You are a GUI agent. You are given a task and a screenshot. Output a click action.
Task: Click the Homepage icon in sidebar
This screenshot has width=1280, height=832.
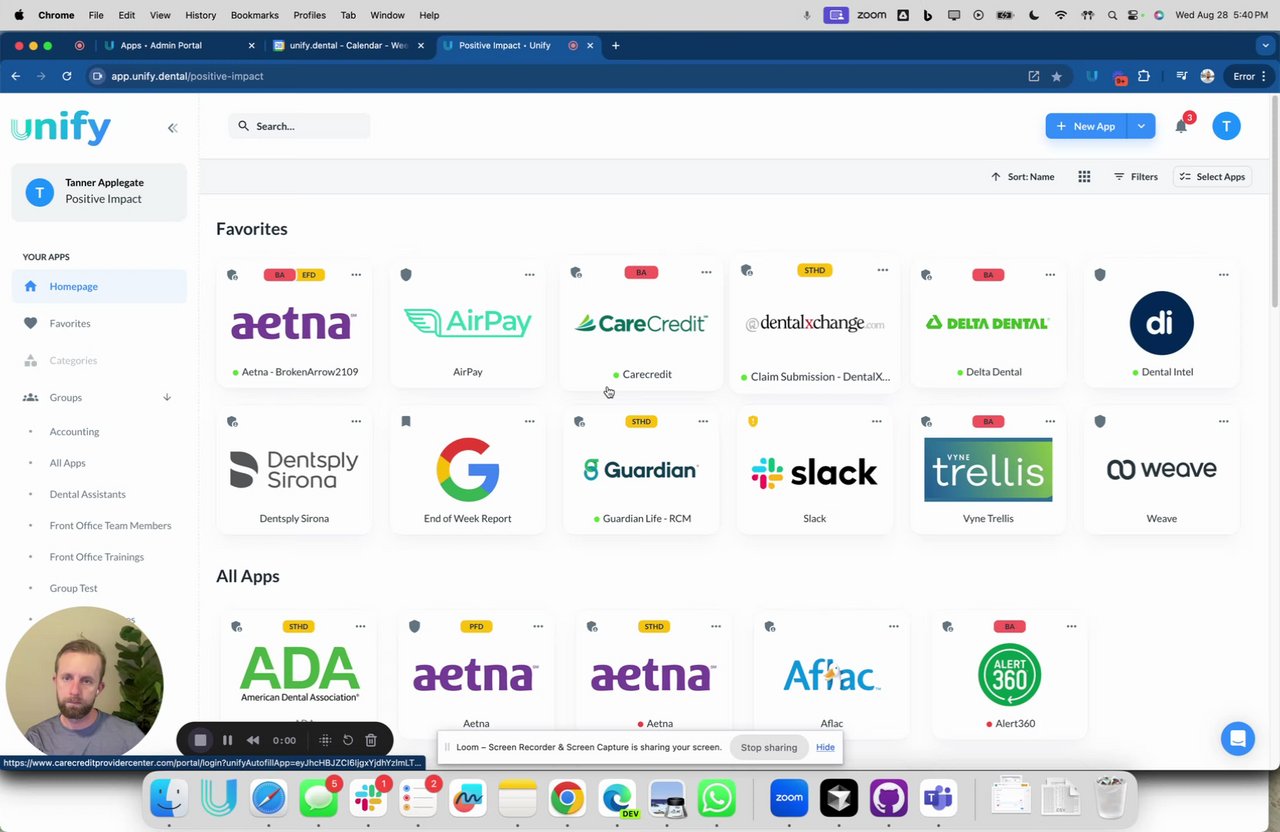pyautogui.click(x=30, y=286)
